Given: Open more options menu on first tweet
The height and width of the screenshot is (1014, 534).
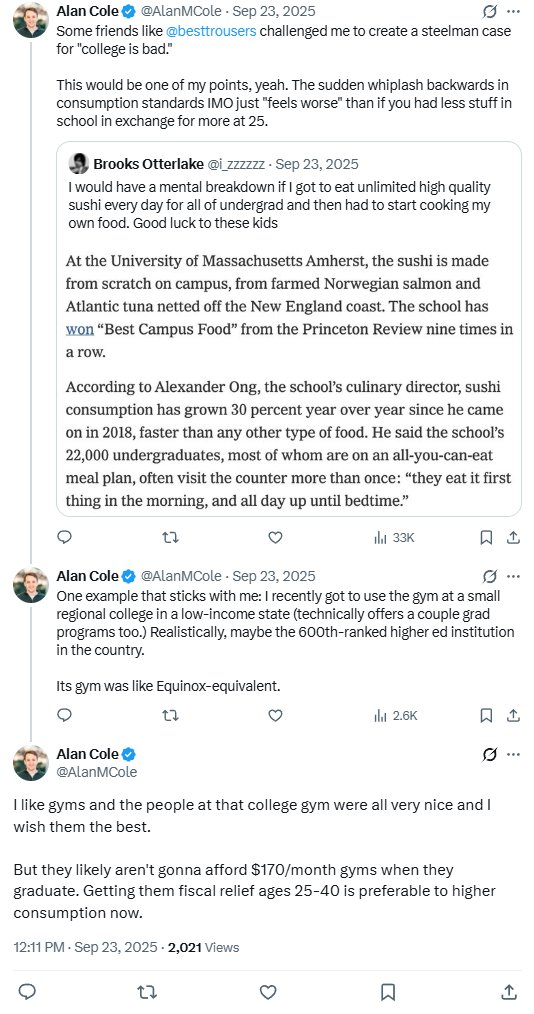Looking at the screenshot, I should pos(513,11).
